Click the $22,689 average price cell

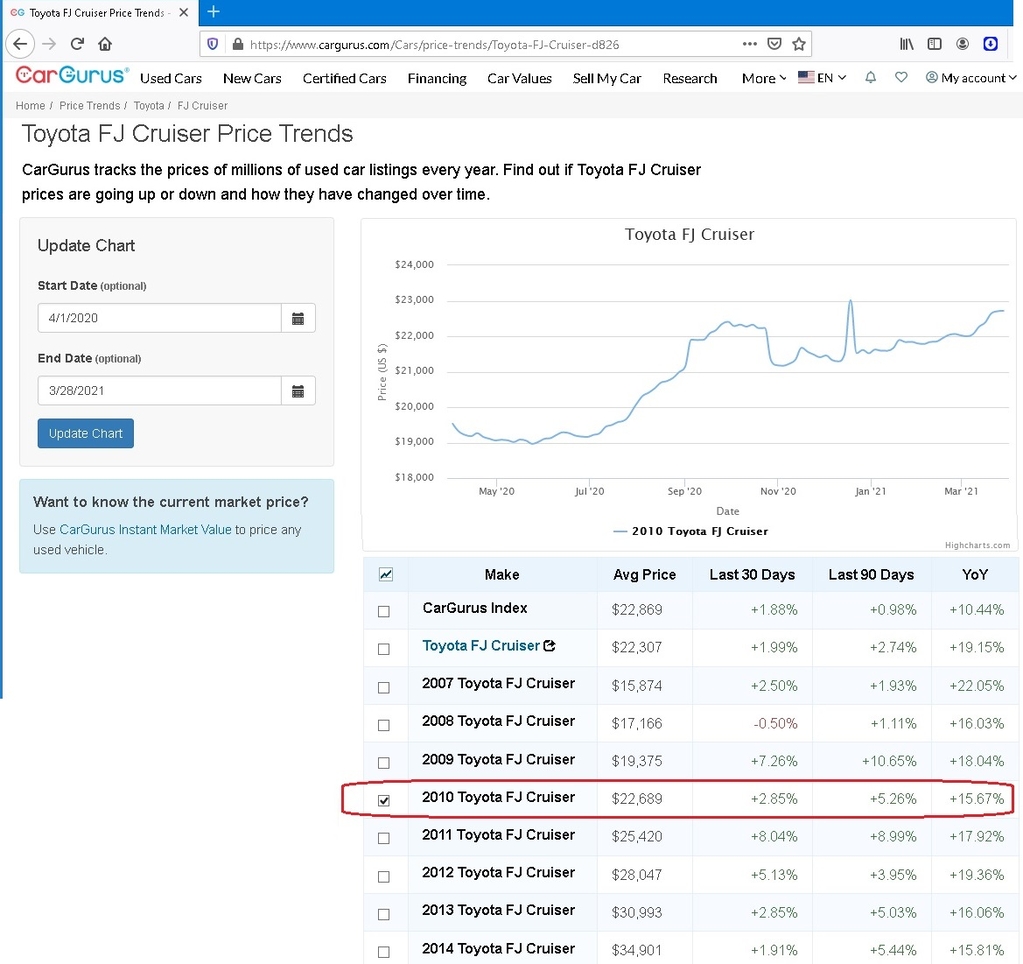[637, 799]
